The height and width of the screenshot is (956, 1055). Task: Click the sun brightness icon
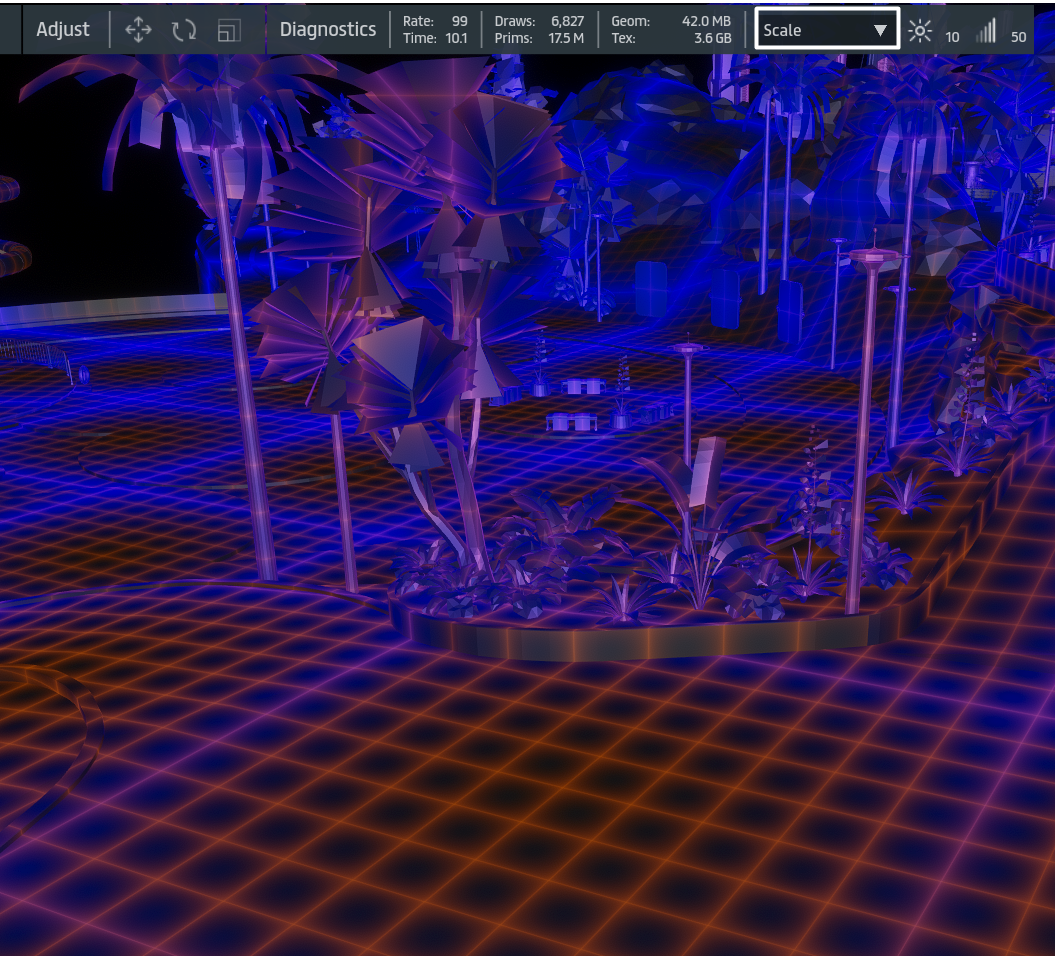coord(919,31)
